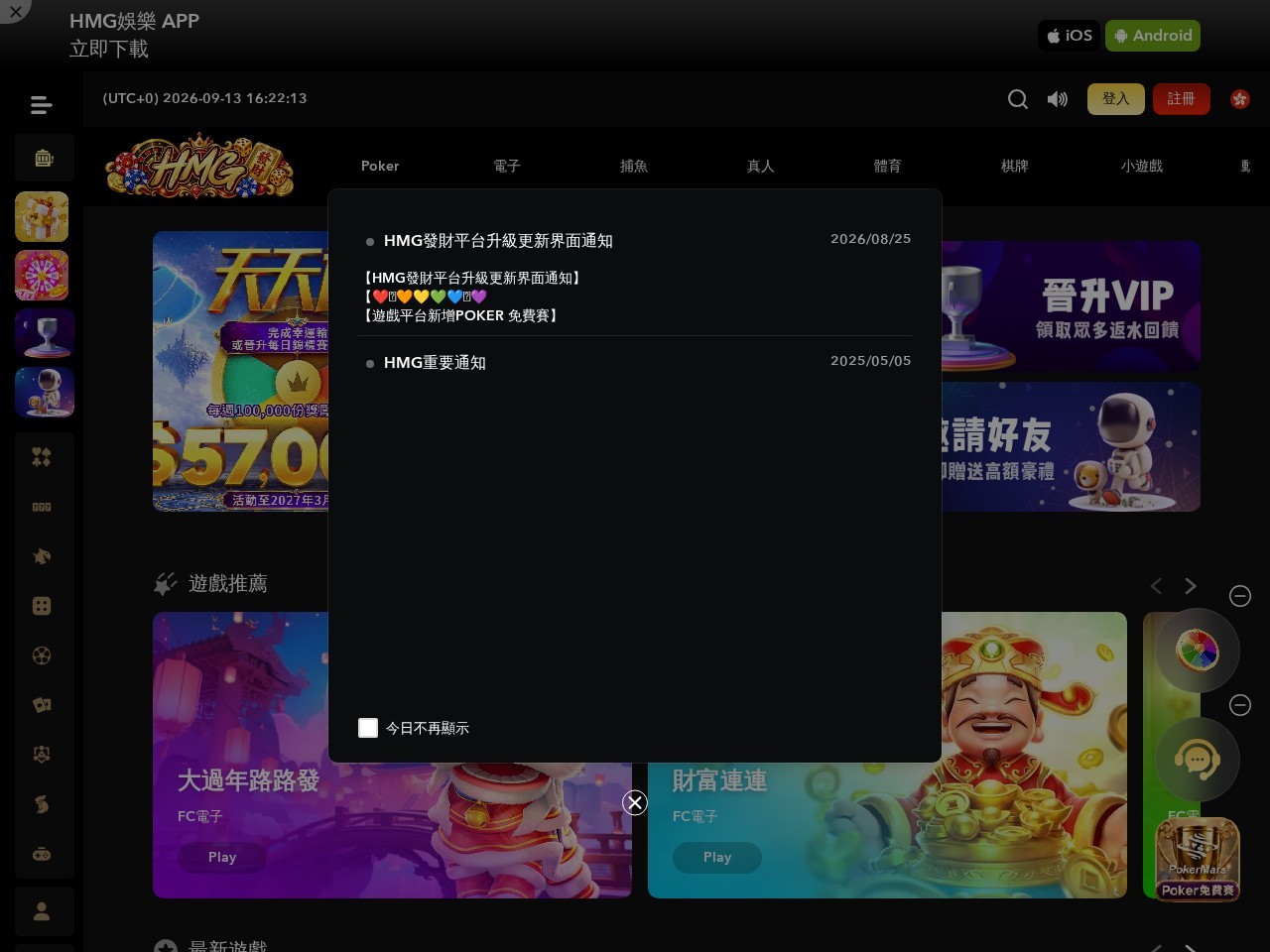1270x952 pixels.
Task: Open the Hong Kong flag language selector
Action: point(1240,99)
